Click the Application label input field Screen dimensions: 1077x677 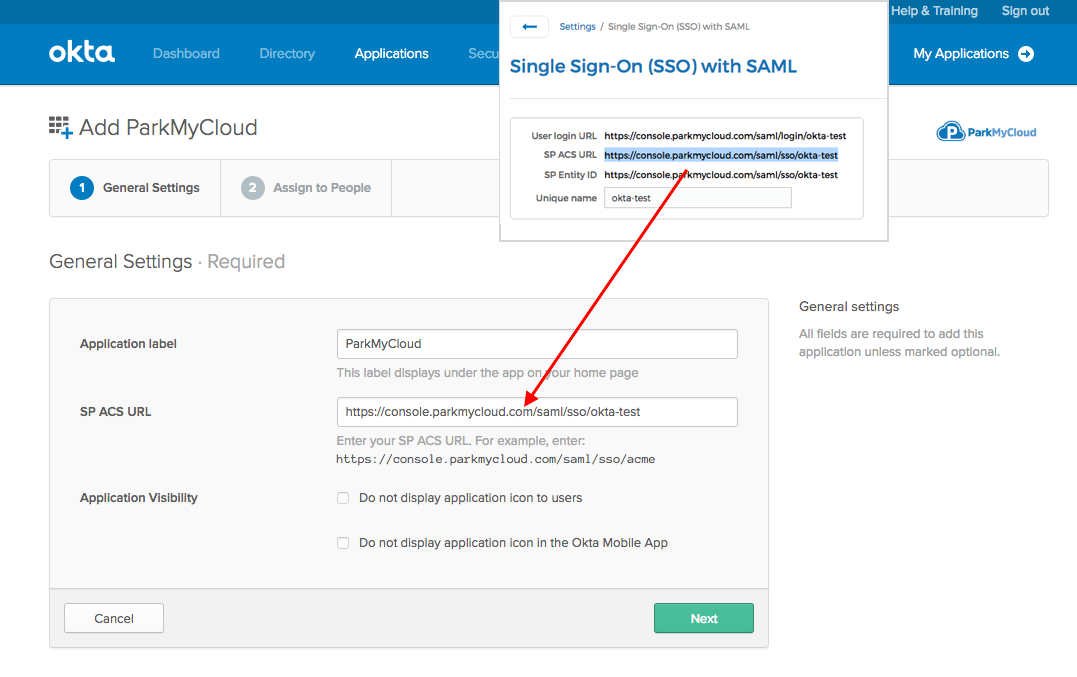537,344
